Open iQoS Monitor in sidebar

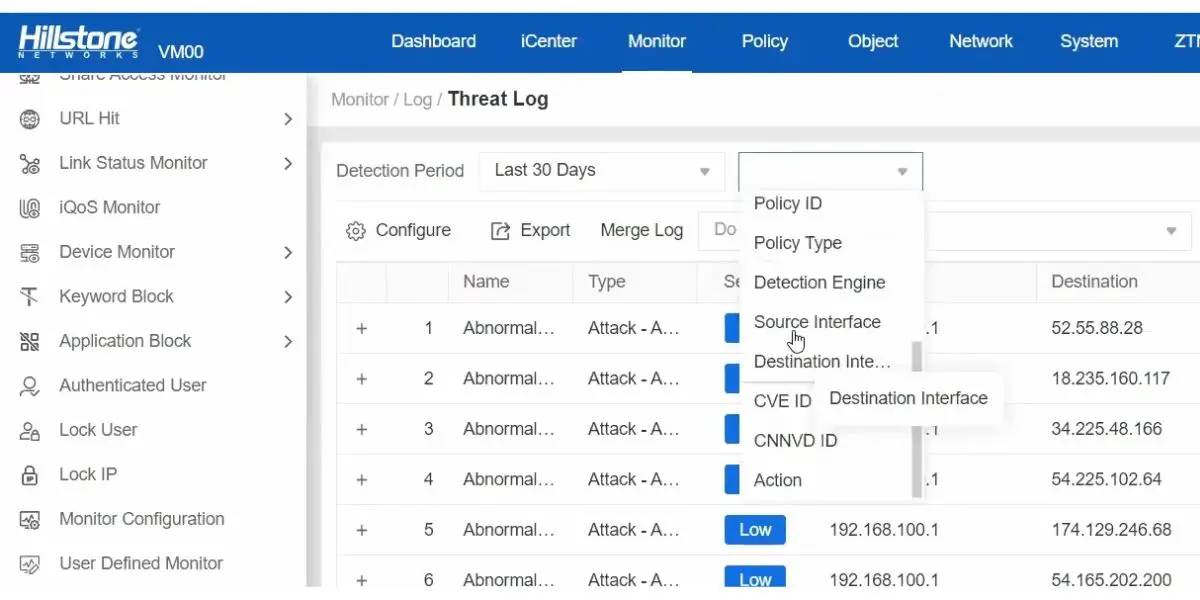pyautogui.click(x=110, y=208)
